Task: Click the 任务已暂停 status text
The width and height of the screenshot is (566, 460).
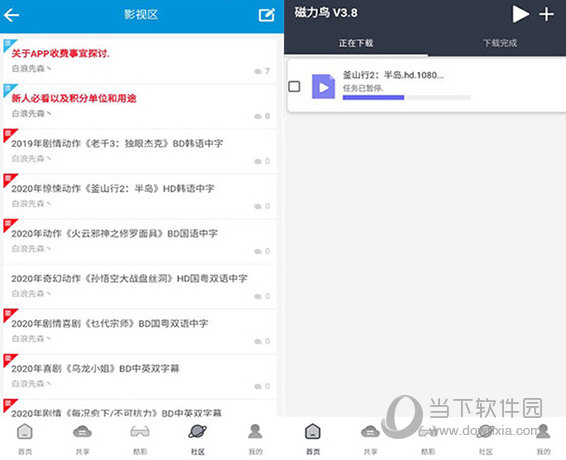Action: pyautogui.click(x=363, y=88)
